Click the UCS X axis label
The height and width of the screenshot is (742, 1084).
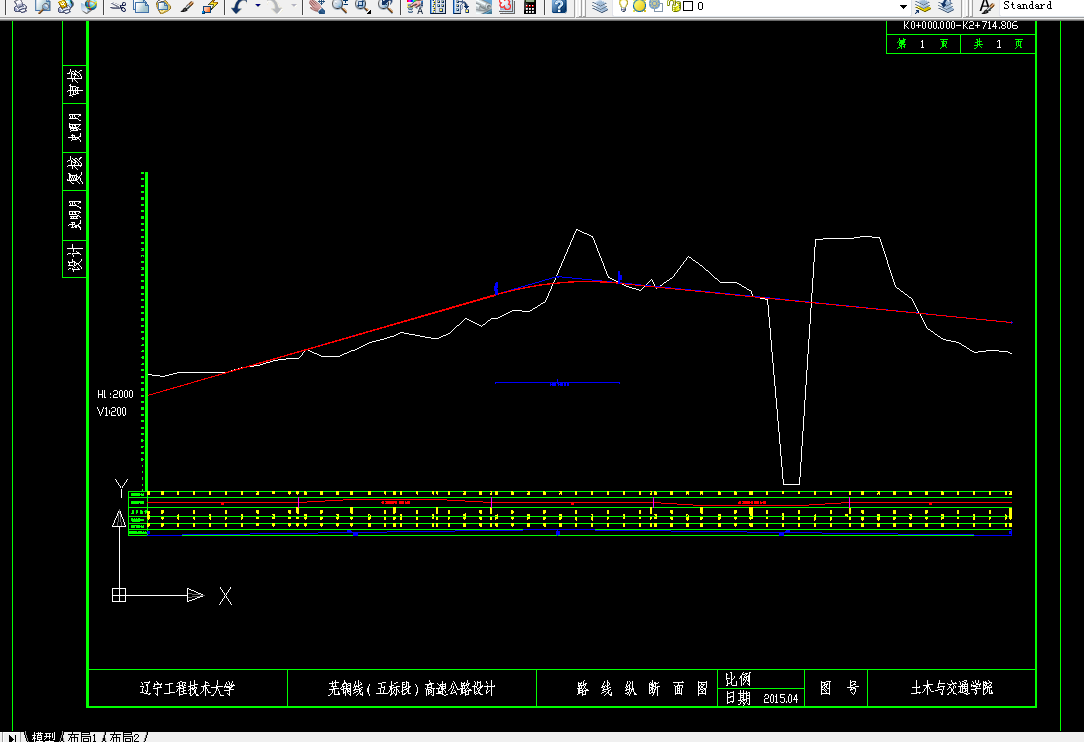pos(225,596)
